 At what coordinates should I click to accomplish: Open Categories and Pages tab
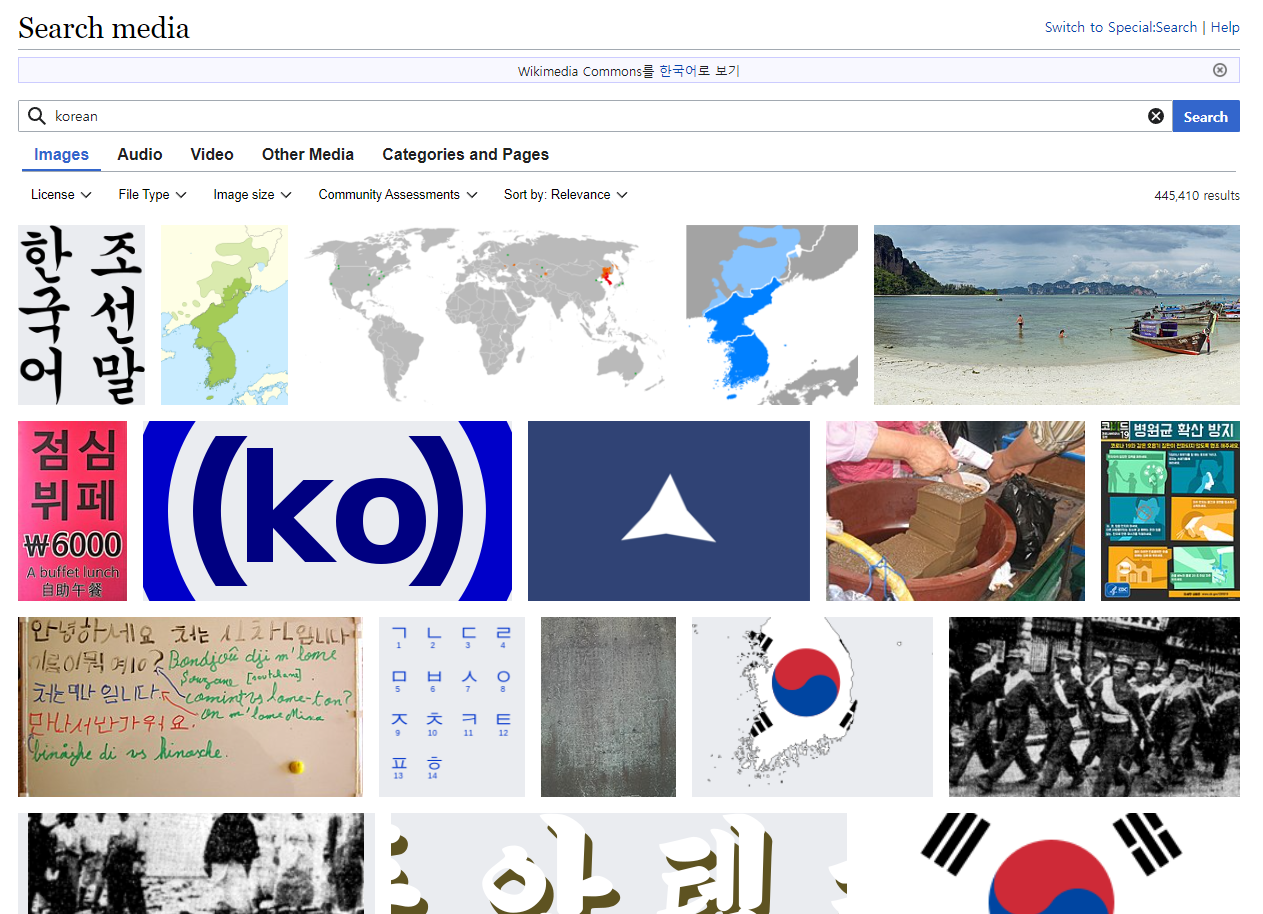coord(466,154)
